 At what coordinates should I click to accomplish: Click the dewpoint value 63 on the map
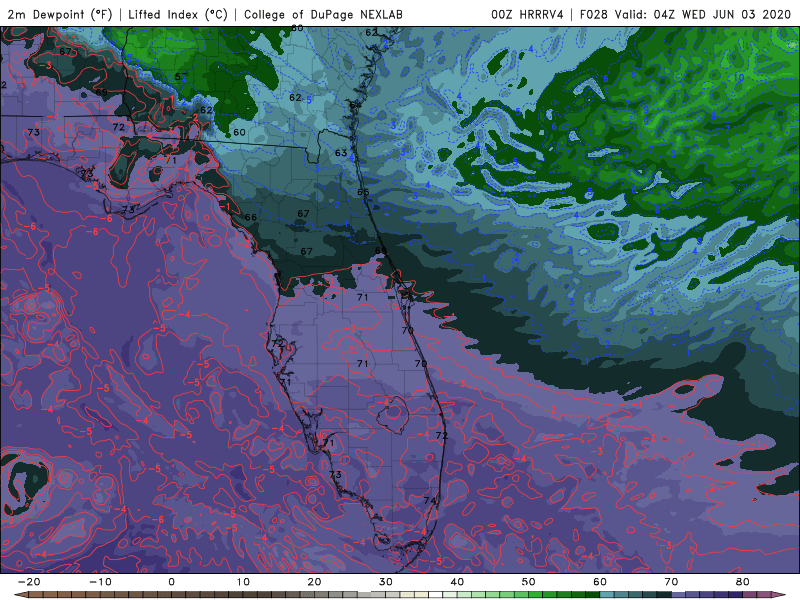[x=341, y=153]
